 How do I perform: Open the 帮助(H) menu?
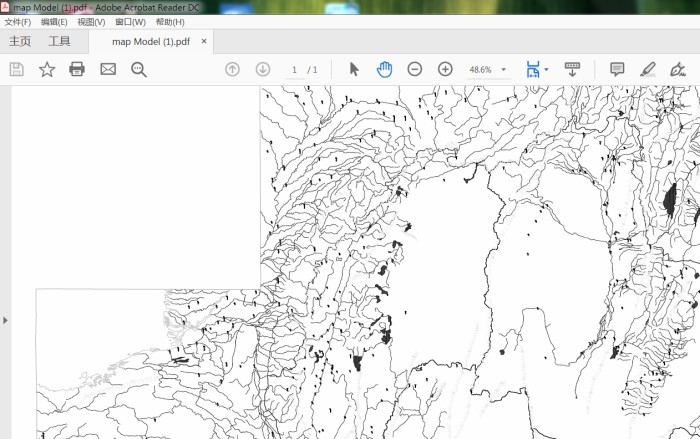(170, 22)
